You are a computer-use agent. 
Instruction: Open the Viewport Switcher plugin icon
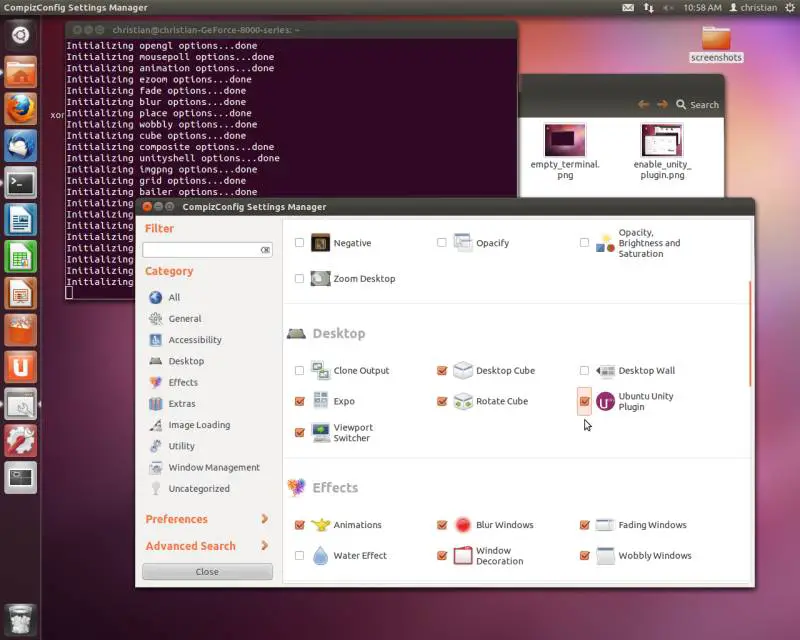coord(320,432)
